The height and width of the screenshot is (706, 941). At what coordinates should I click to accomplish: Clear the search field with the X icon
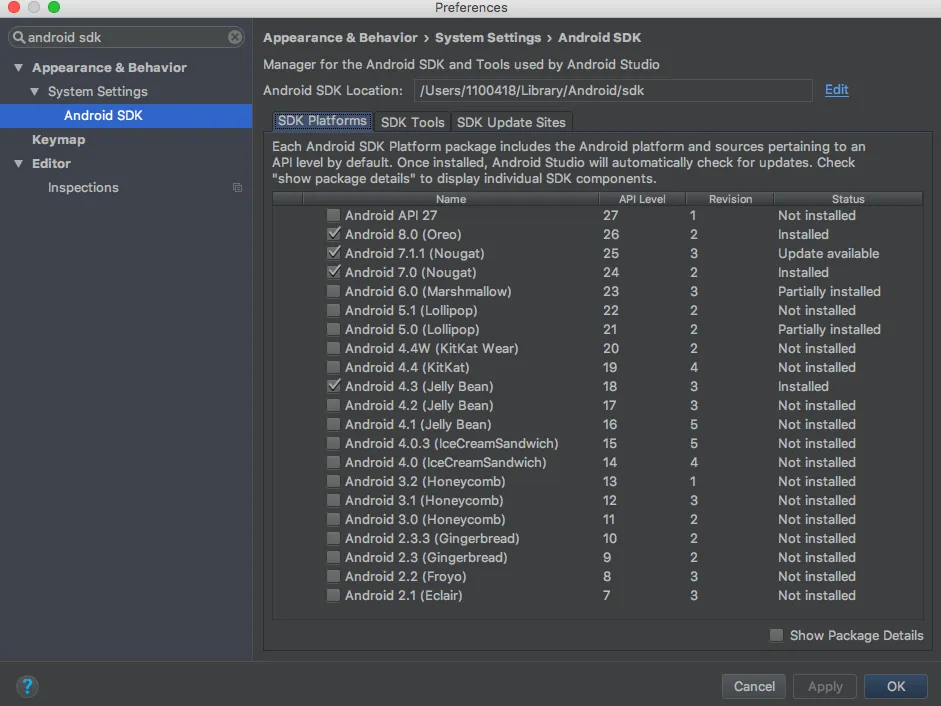pyautogui.click(x=235, y=37)
